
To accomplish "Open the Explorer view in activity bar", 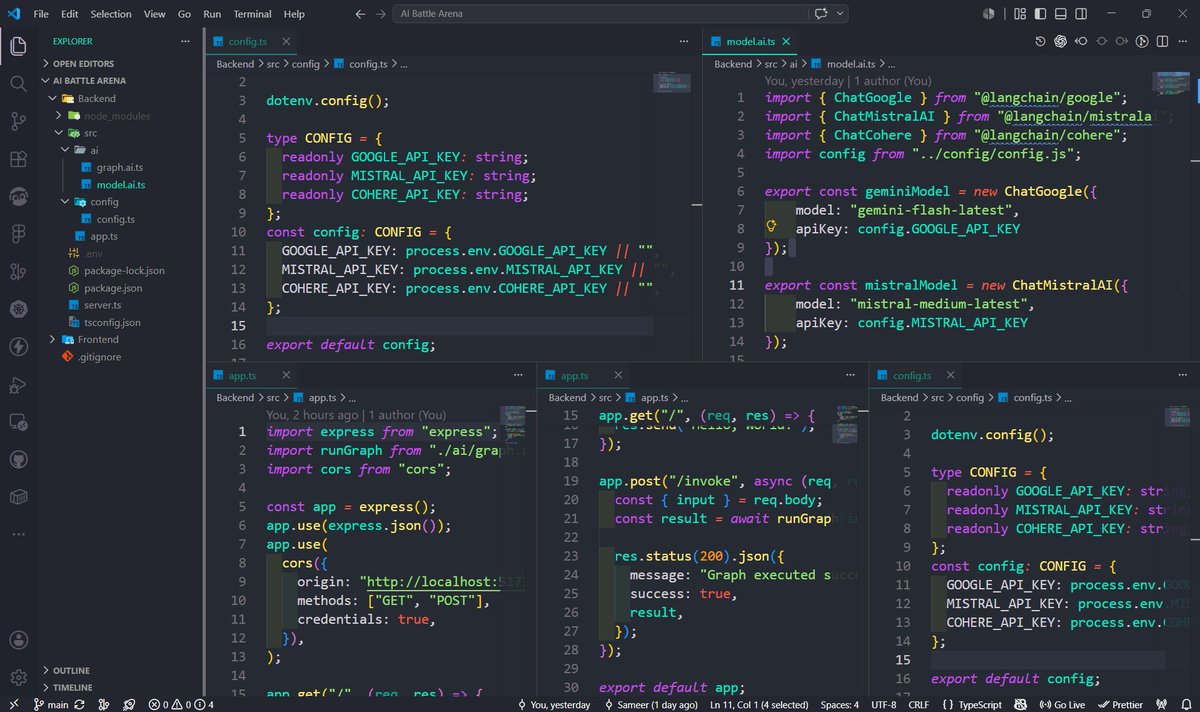I will pos(18,45).
